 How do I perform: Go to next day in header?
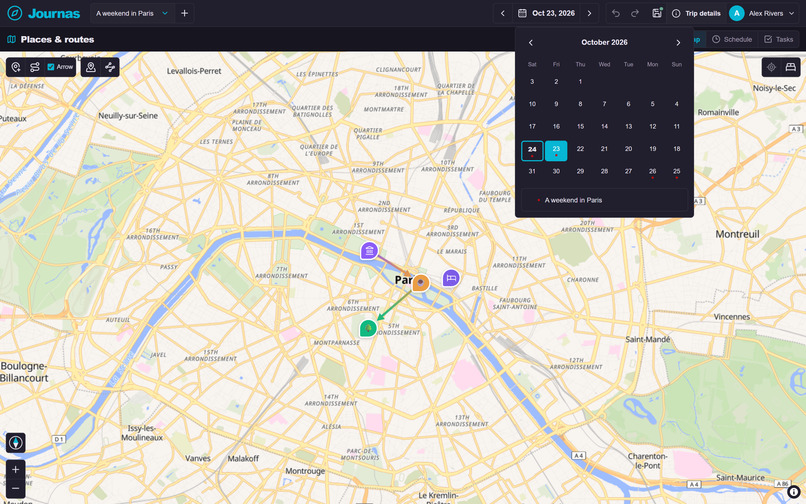click(589, 13)
